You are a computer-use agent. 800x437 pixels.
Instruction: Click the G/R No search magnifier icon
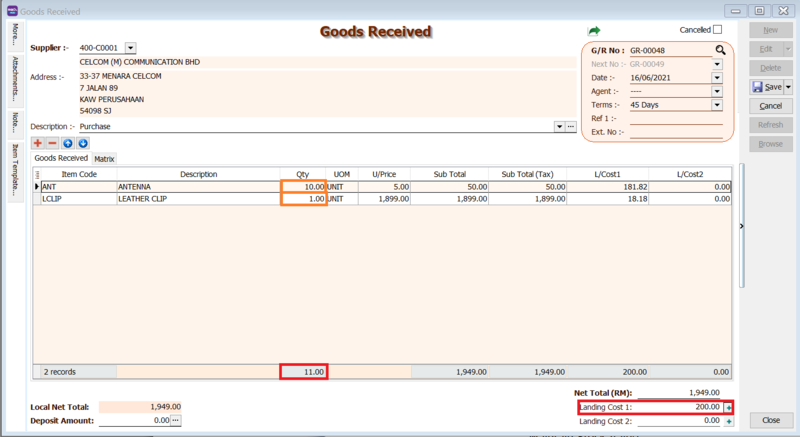click(719, 49)
